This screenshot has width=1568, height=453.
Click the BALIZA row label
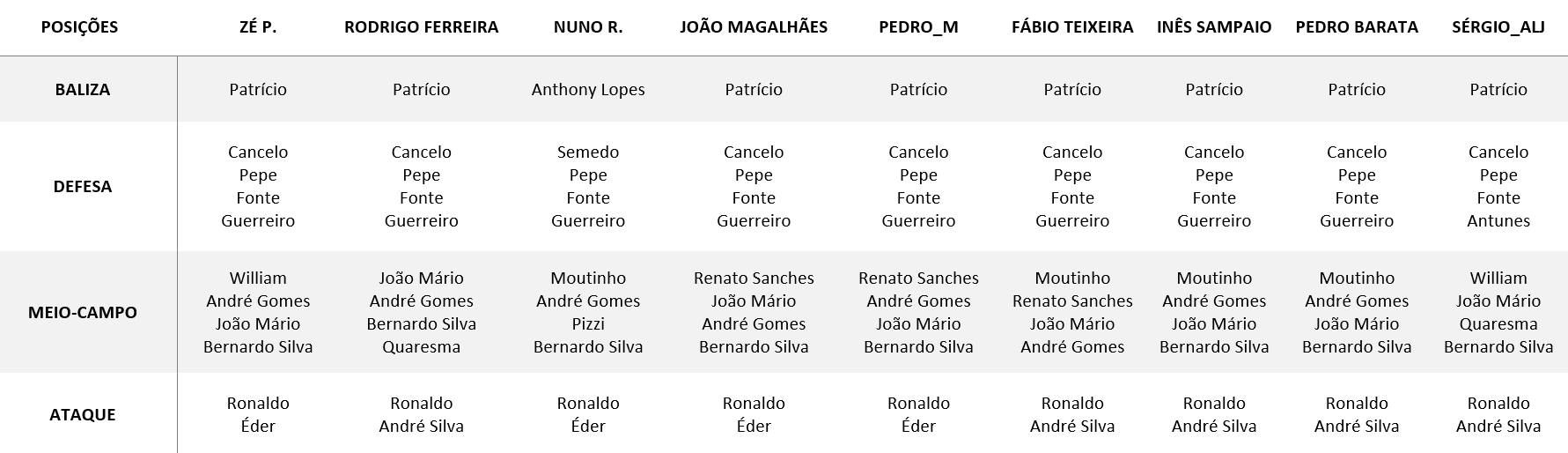pos(83,90)
